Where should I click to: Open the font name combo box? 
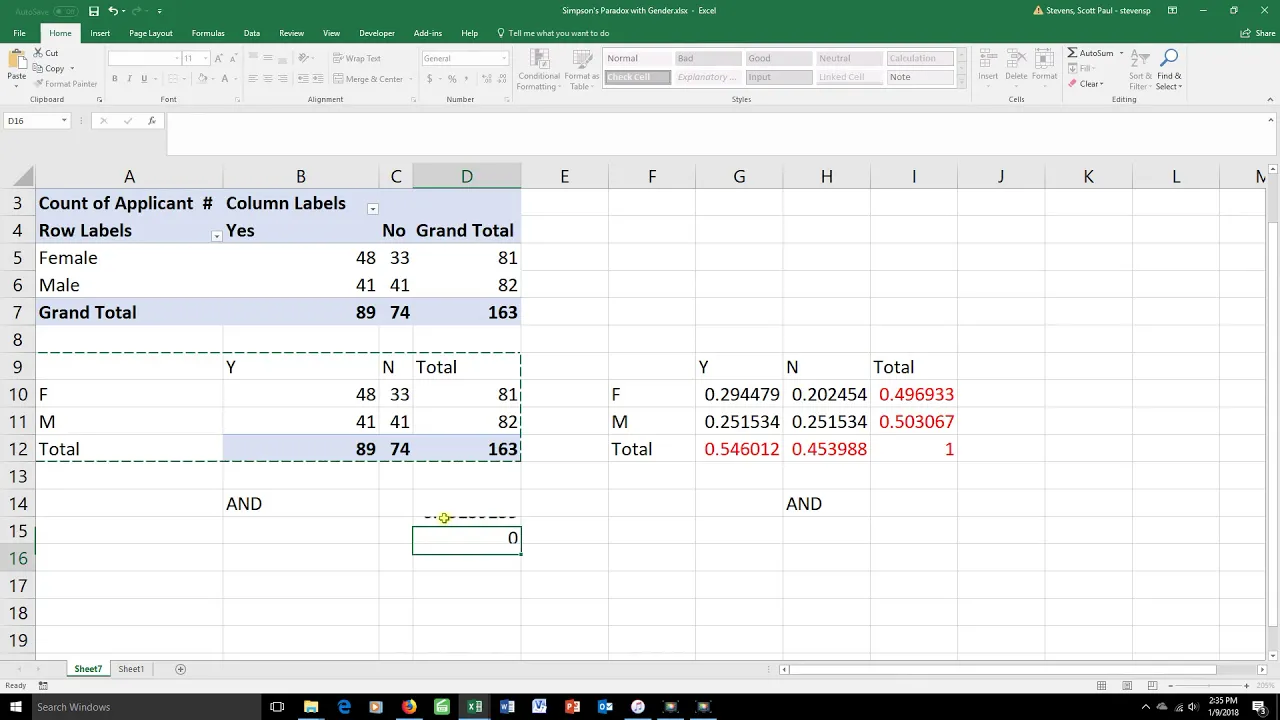coord(143,58)
